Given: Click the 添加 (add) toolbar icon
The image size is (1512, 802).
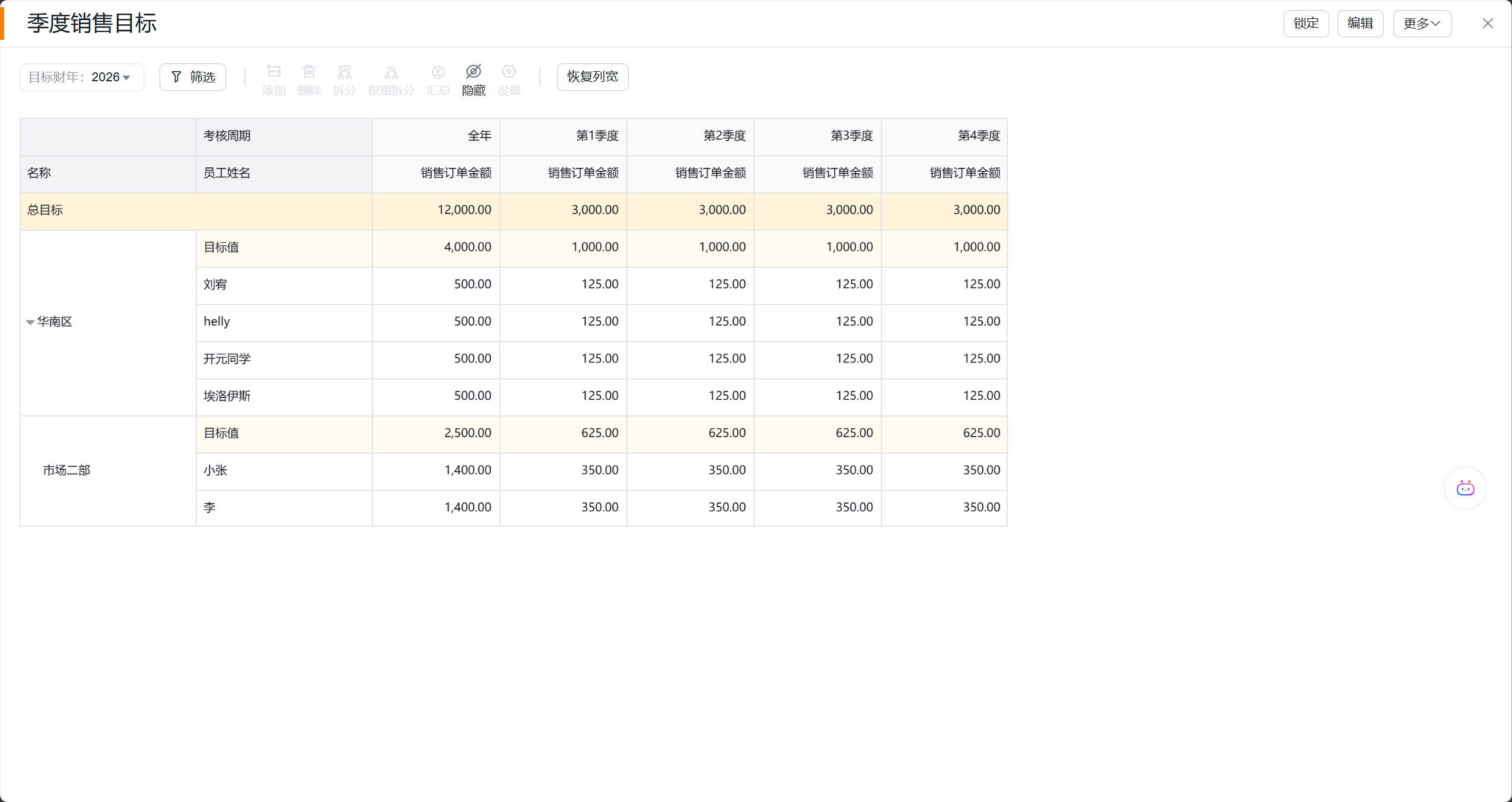Looking at the screenshot, I should point(273,72).
